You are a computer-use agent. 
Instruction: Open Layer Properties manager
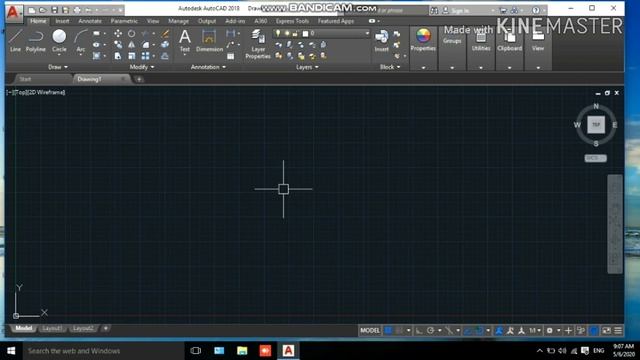258,44
